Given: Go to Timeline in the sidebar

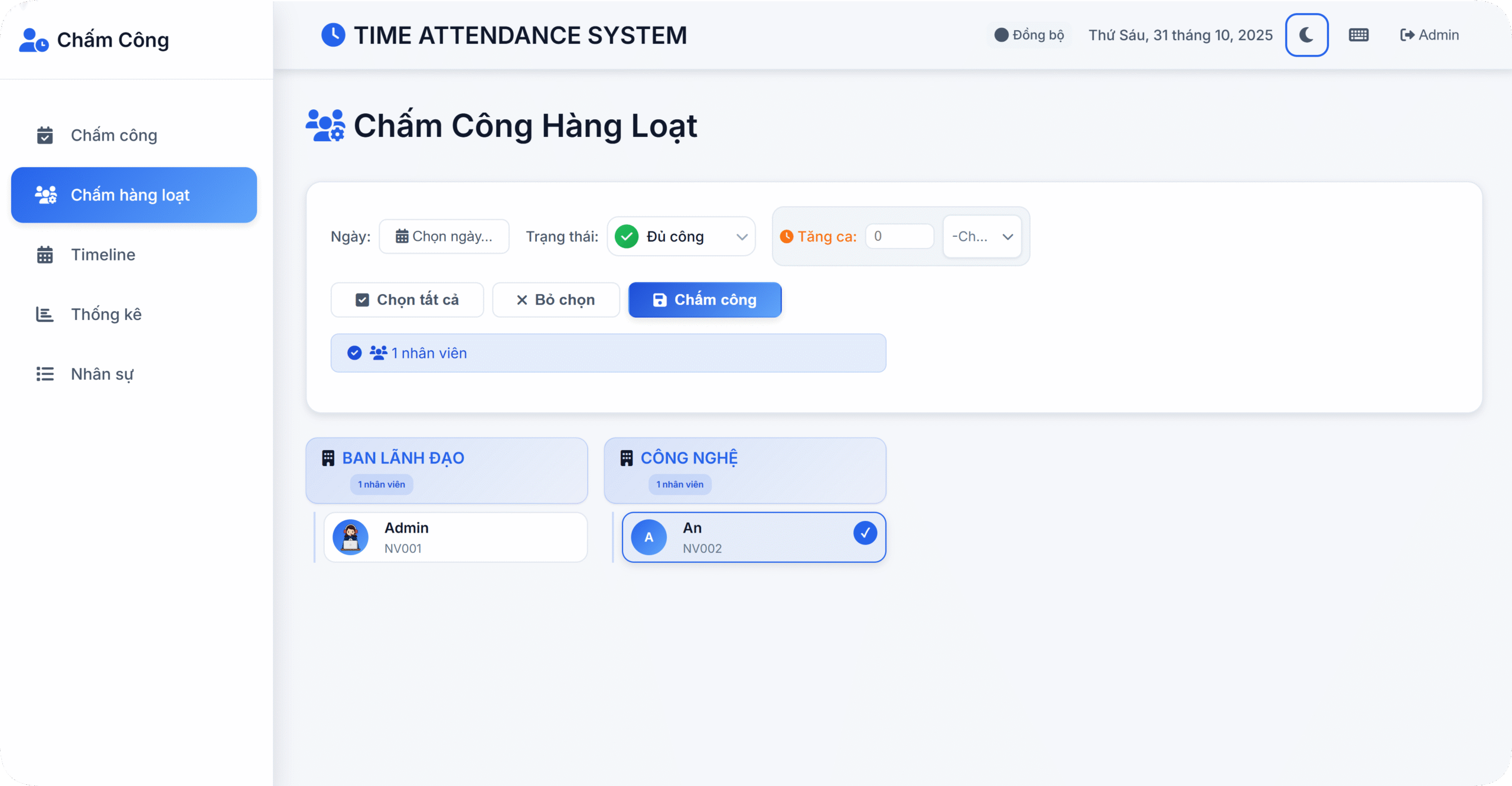Looking at the screenshot, I should pos(103,255).
